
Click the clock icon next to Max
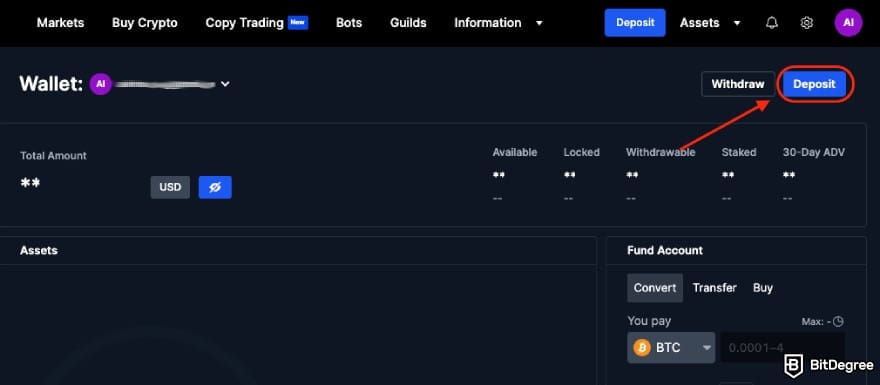pos(838,322)
